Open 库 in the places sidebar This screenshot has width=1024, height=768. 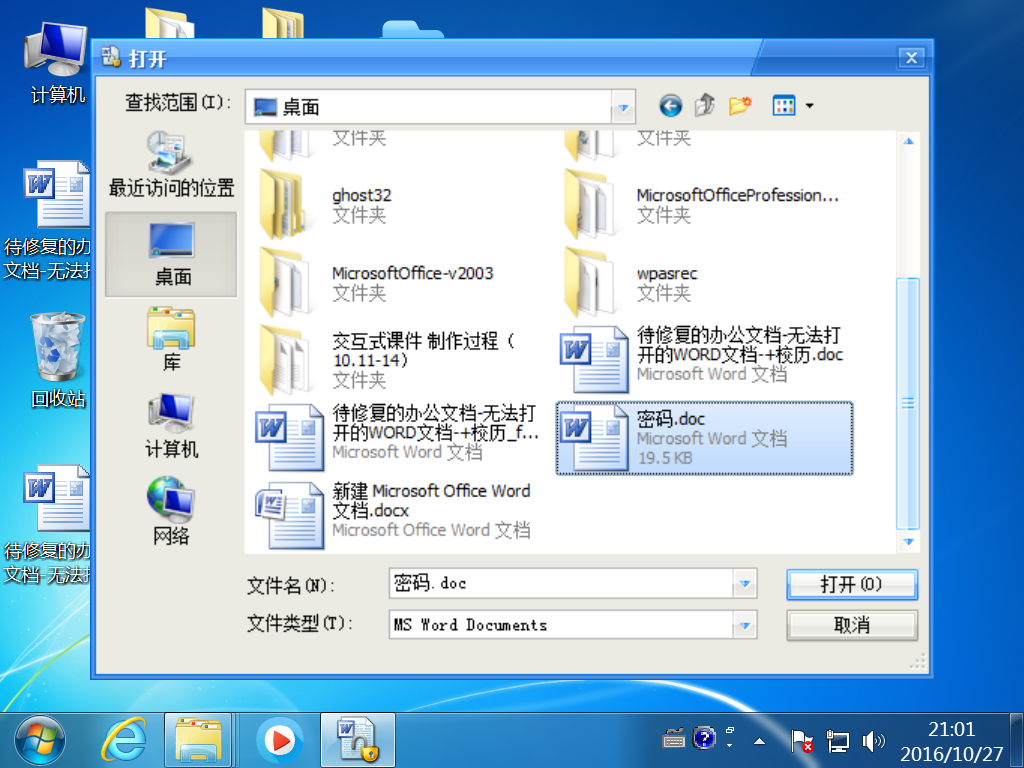click(x=171, y=340)
